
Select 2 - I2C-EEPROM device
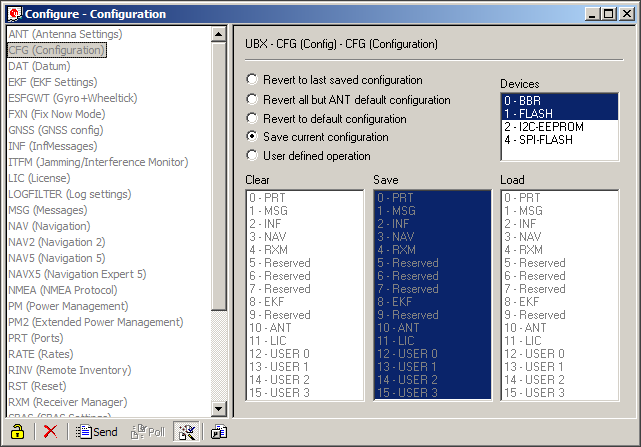tap(560, 127)
